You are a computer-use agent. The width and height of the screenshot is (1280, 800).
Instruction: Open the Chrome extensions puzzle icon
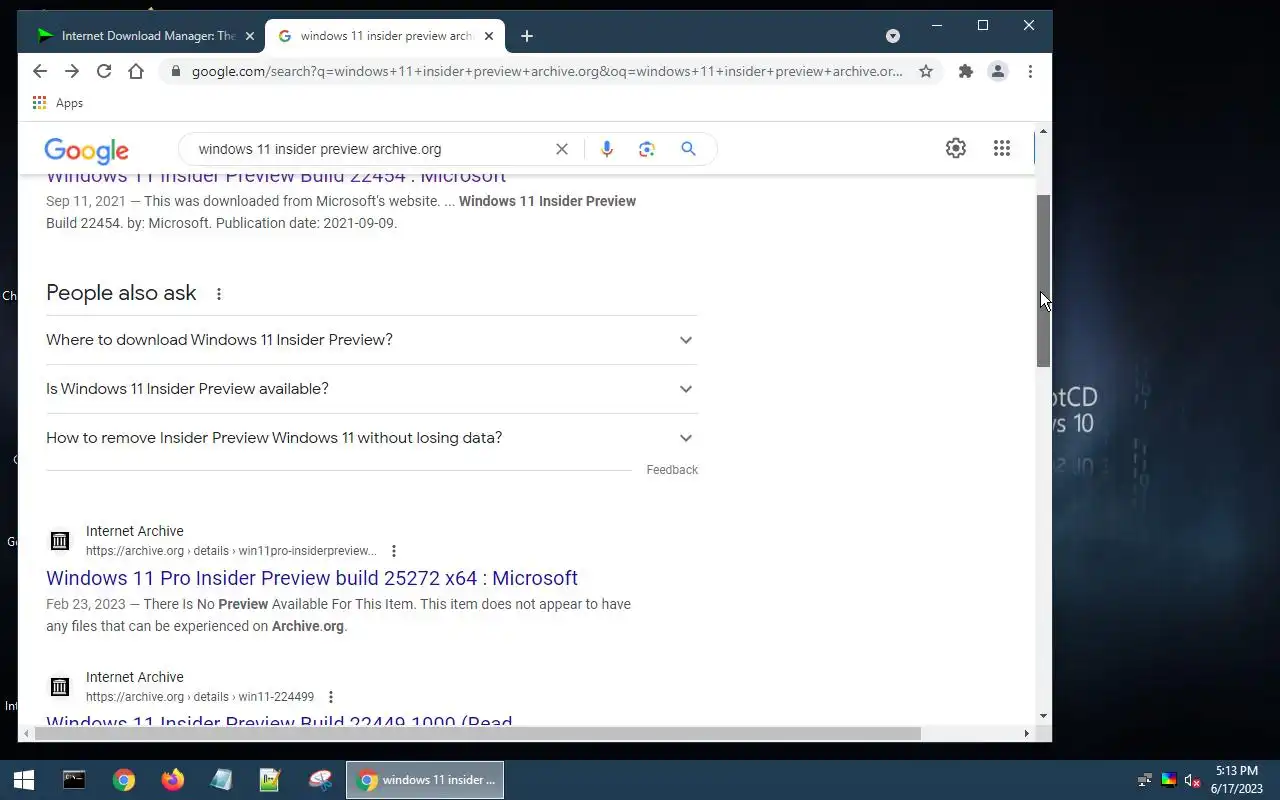pos(966,71)
